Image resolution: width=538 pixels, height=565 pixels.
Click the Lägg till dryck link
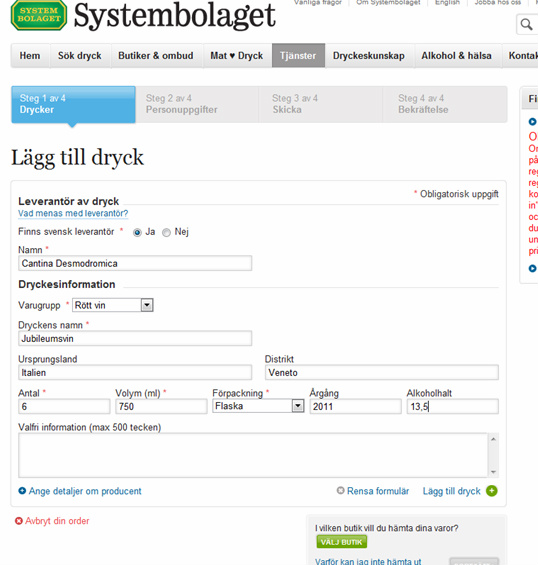pyautogui.click(x=452, y=491)
